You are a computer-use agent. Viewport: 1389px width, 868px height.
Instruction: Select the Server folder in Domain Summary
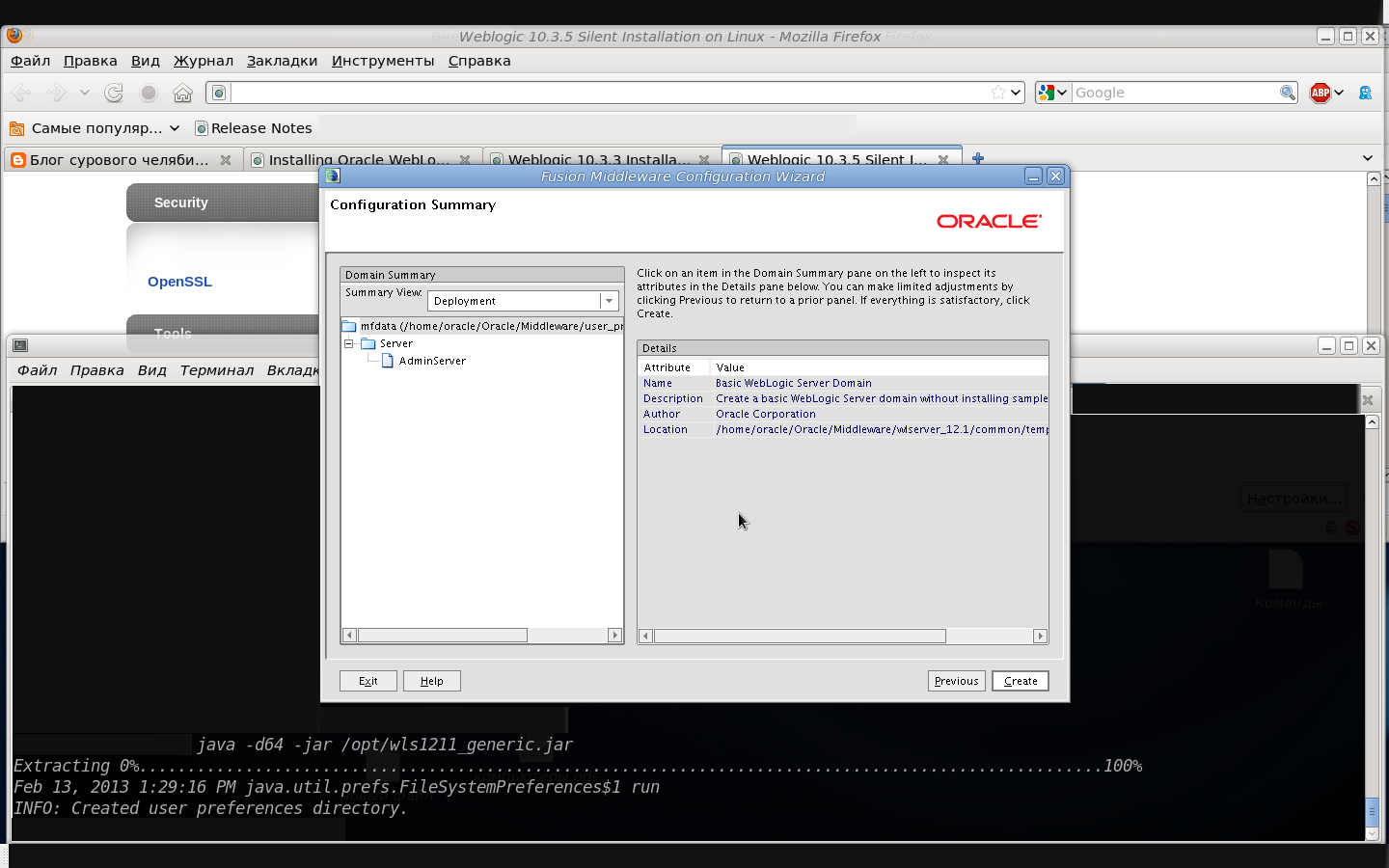pos(387,343)
